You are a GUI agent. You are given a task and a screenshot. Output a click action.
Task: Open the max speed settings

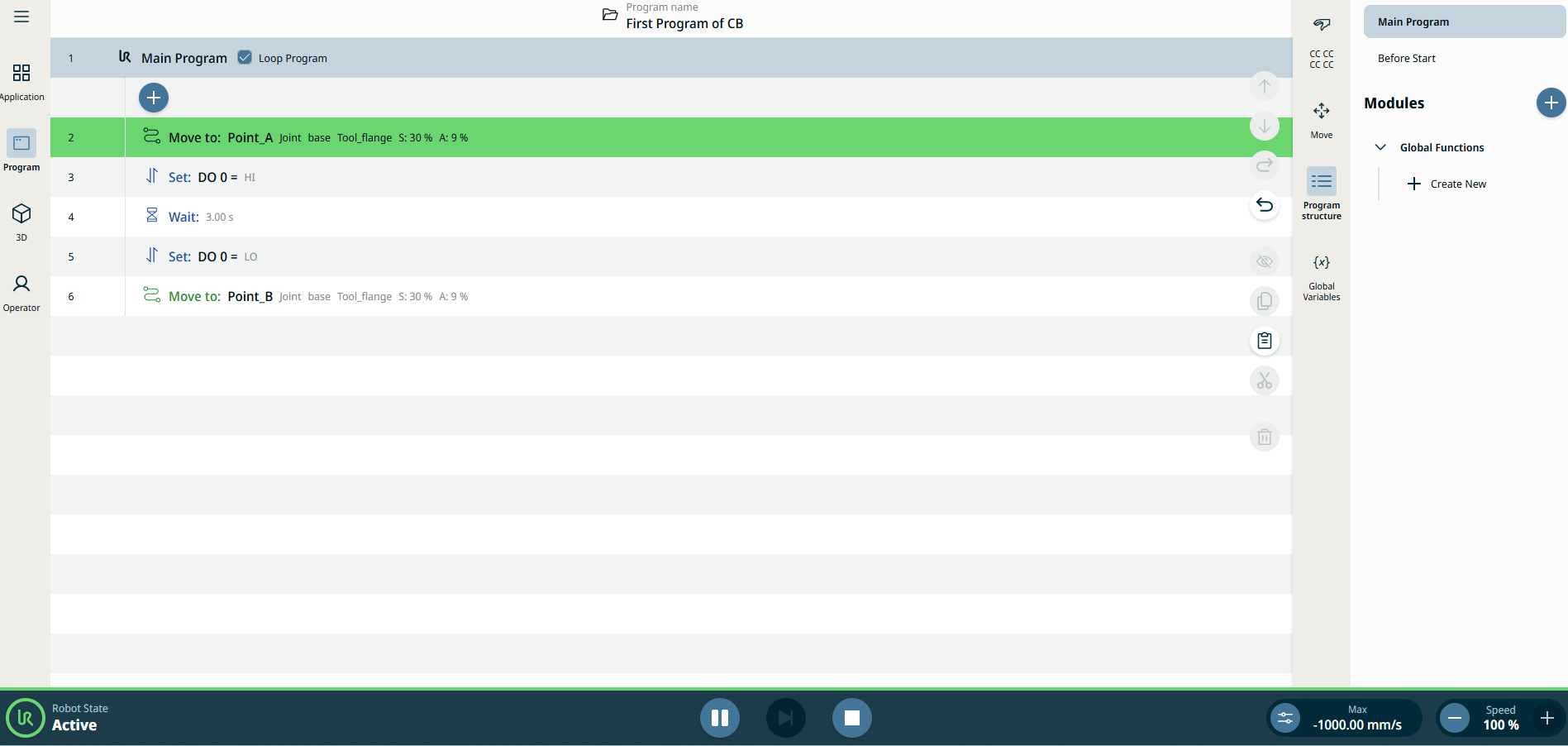pos(1285,718)
